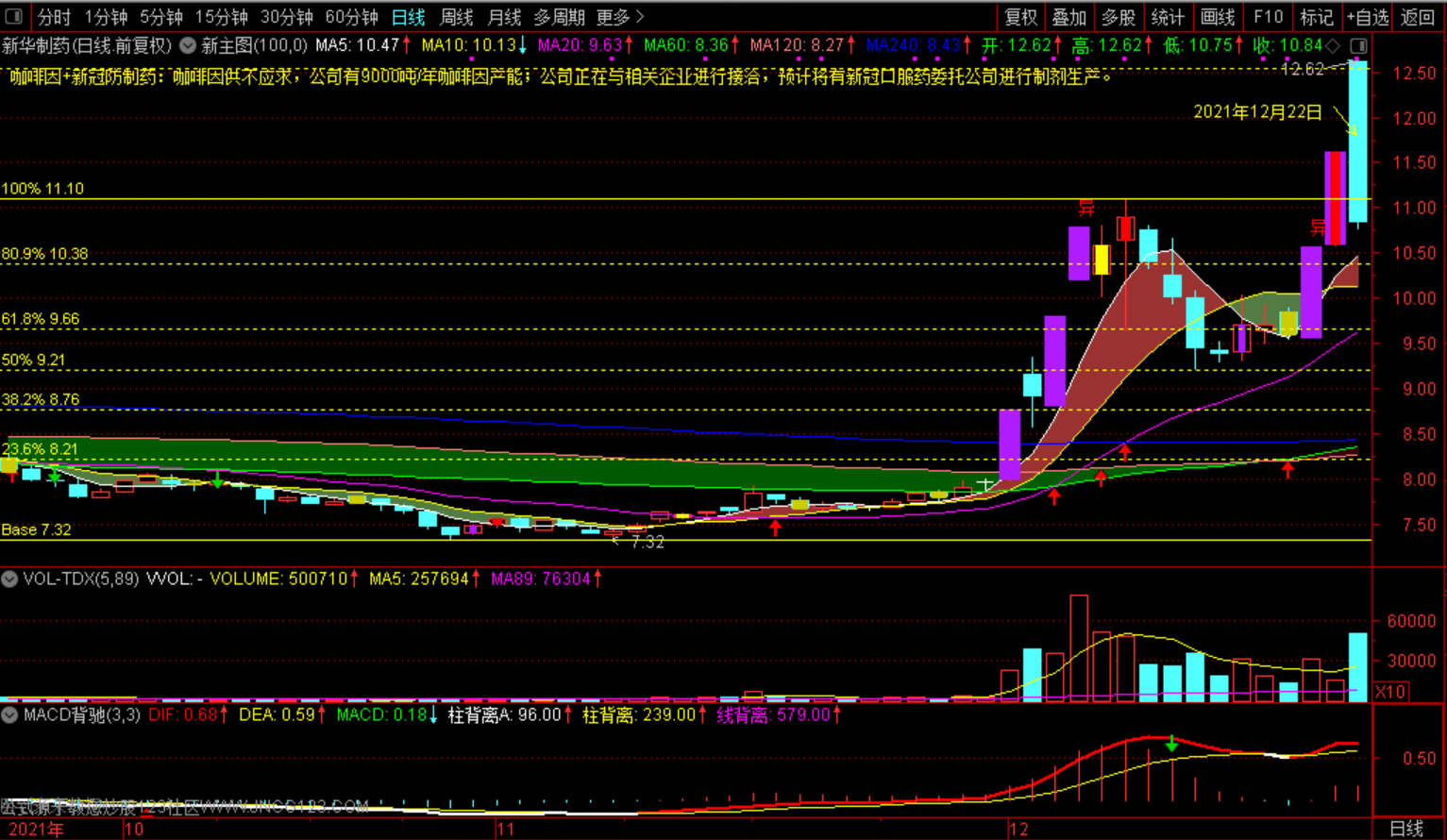Open the VOL-TDX indicator dropdown arrow
Viewport: 1447px width, 840px height.
[9, 579]
